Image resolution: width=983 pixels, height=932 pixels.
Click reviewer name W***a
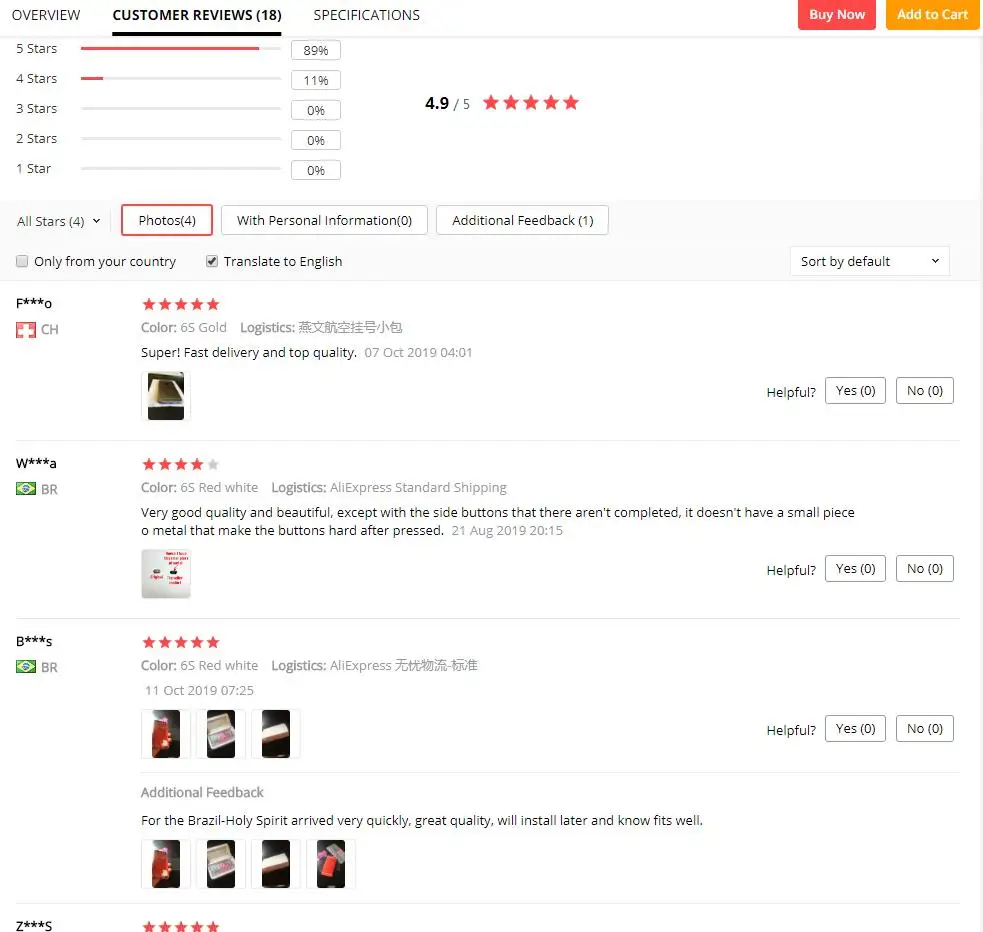(36, 463)
